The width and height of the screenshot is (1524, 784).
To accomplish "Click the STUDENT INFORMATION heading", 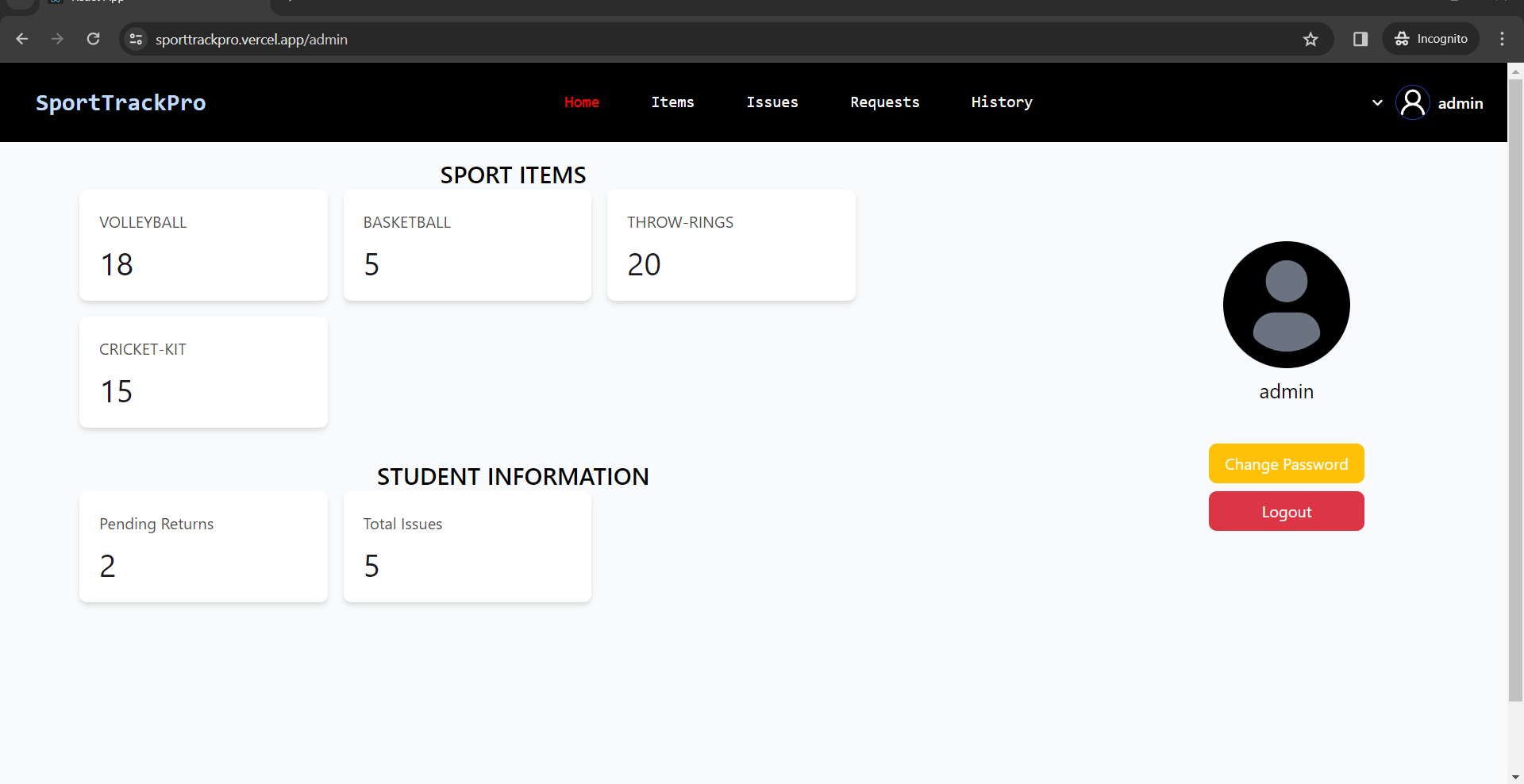I will pyautogui.click(x=514, y=476).
